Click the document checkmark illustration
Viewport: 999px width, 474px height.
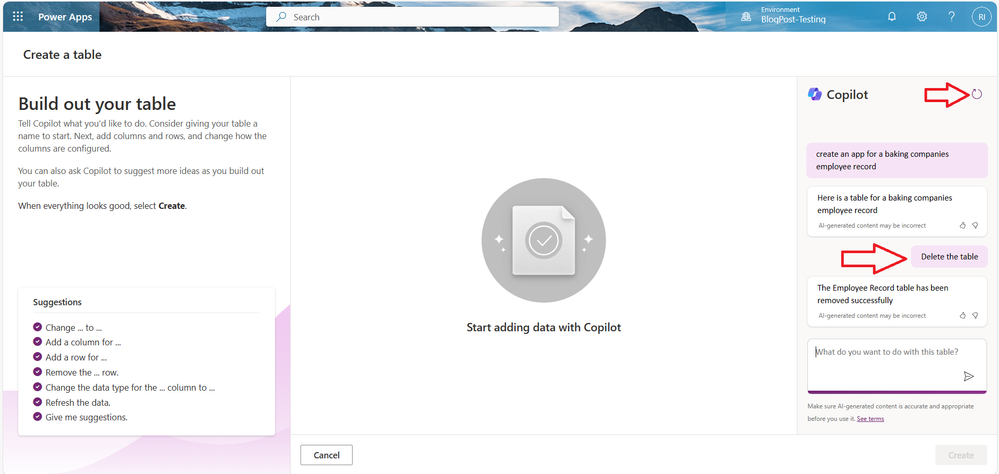[543, 240]
